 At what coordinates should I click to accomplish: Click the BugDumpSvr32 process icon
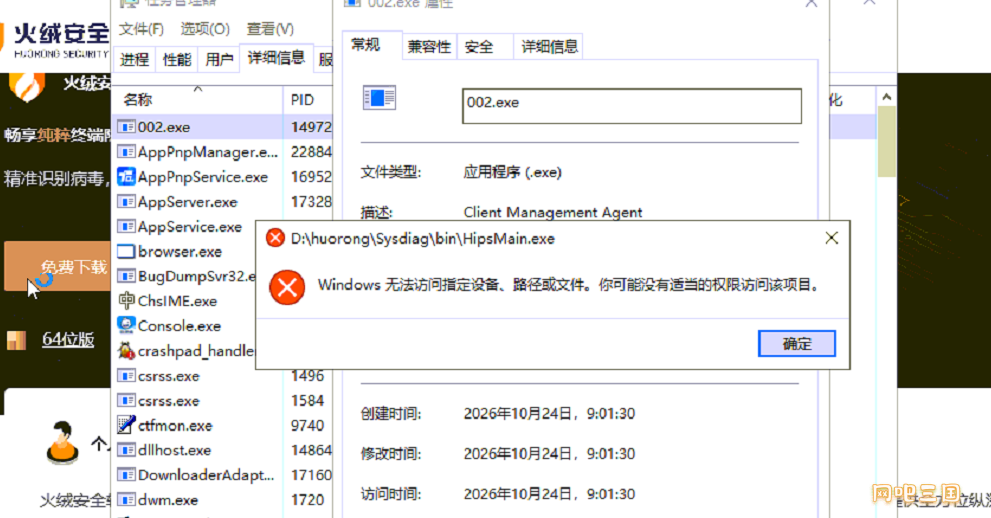(x=126, y=276)
